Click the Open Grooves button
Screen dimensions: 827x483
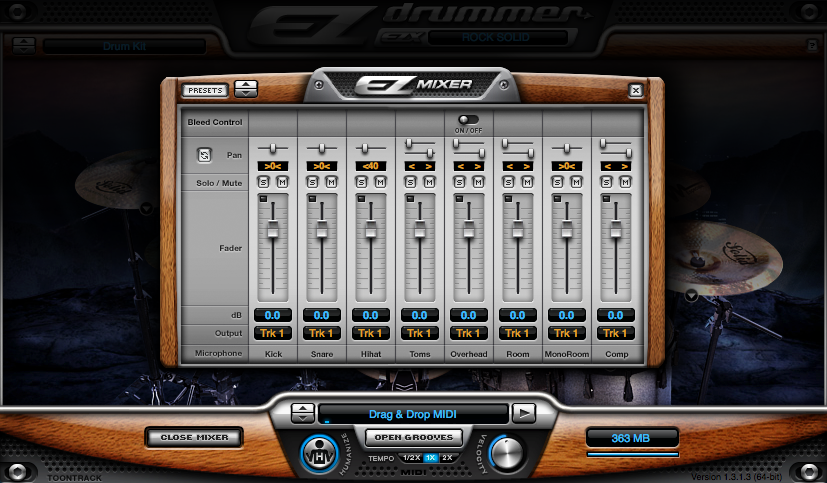click(x=413, y=437)
